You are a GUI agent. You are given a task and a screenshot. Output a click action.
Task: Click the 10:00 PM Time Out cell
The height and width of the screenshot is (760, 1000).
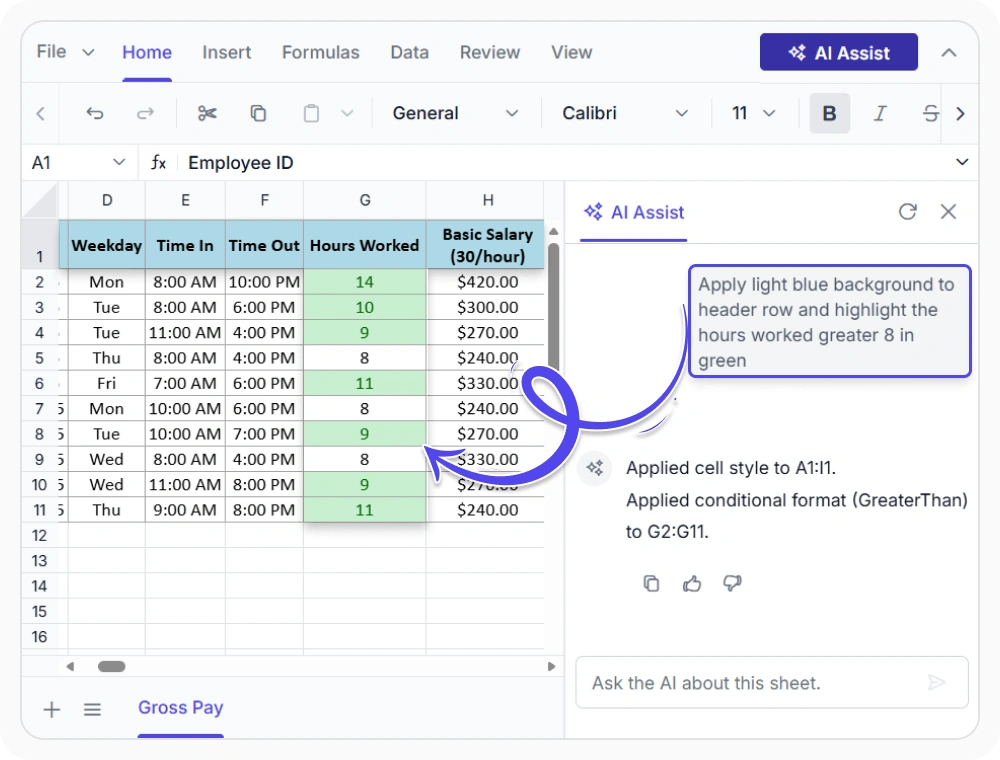point(264,282)
